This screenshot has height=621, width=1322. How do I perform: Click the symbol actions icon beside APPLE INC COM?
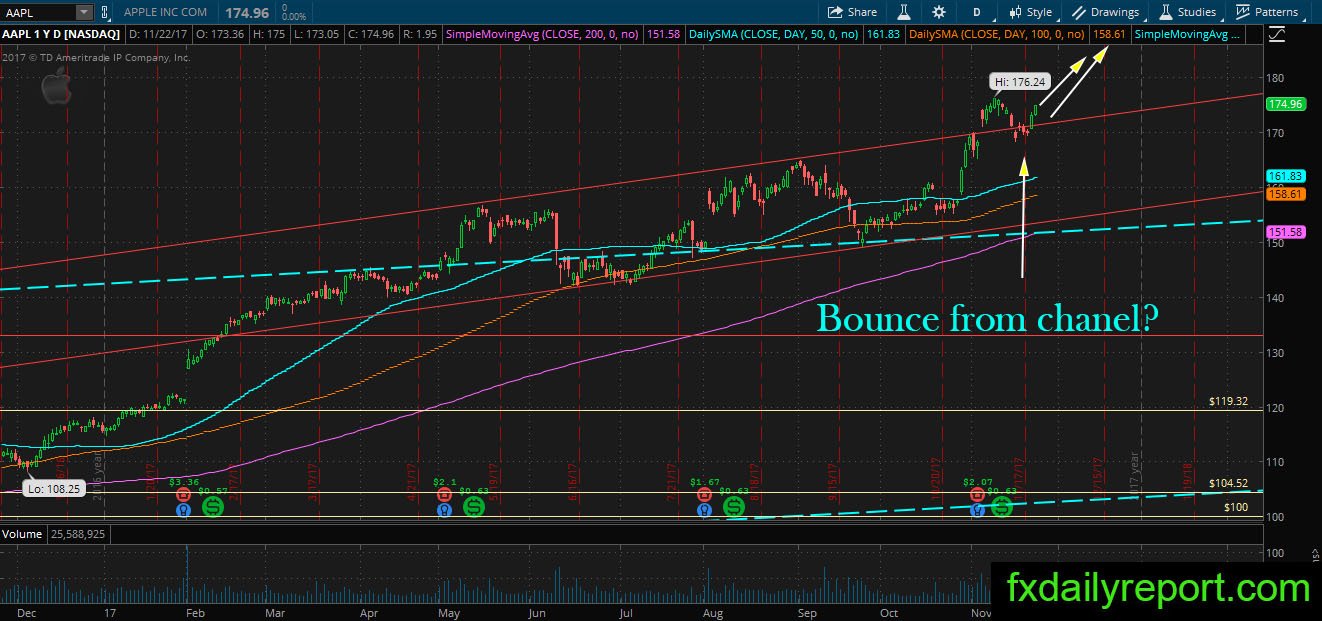pyautogui.click(x=105, y=12)
